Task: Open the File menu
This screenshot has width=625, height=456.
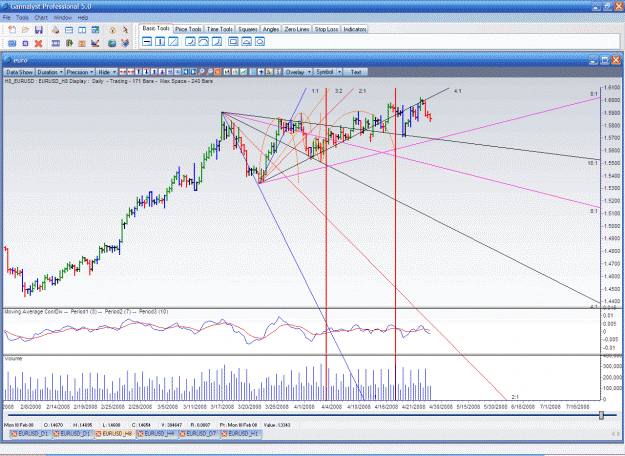Action: [7, 18]
